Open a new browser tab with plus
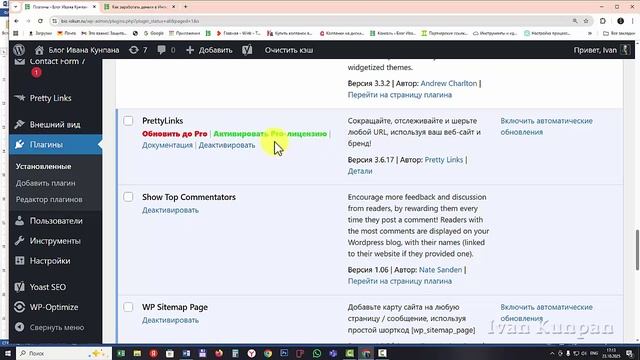 pos(185,7)
